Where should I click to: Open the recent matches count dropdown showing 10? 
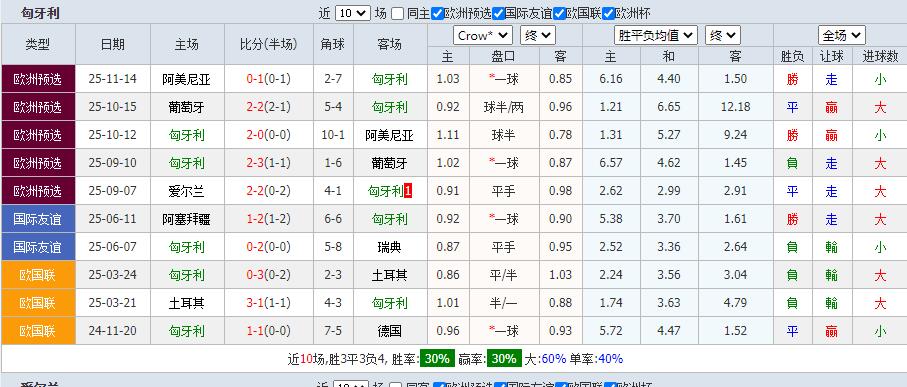pos(352,13)
